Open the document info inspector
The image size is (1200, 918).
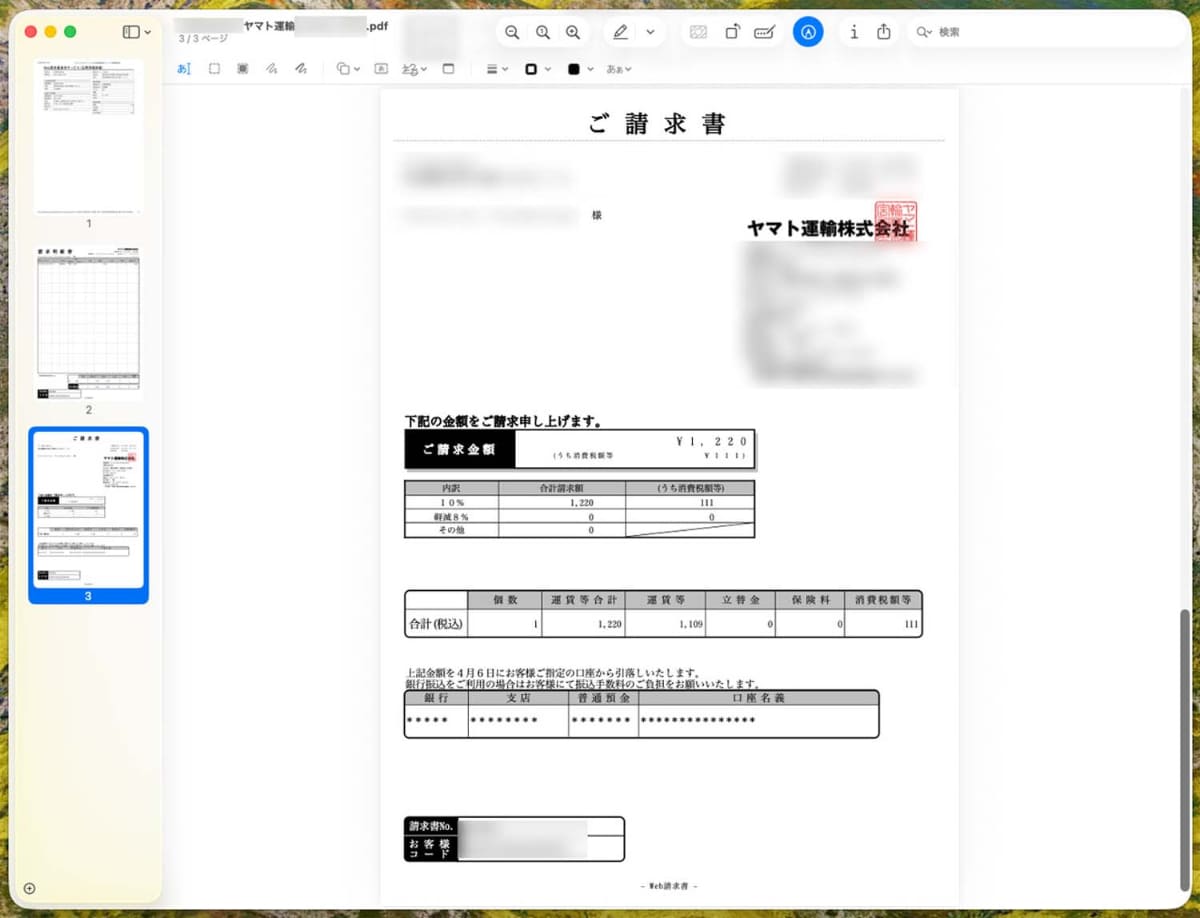(853, 32)
